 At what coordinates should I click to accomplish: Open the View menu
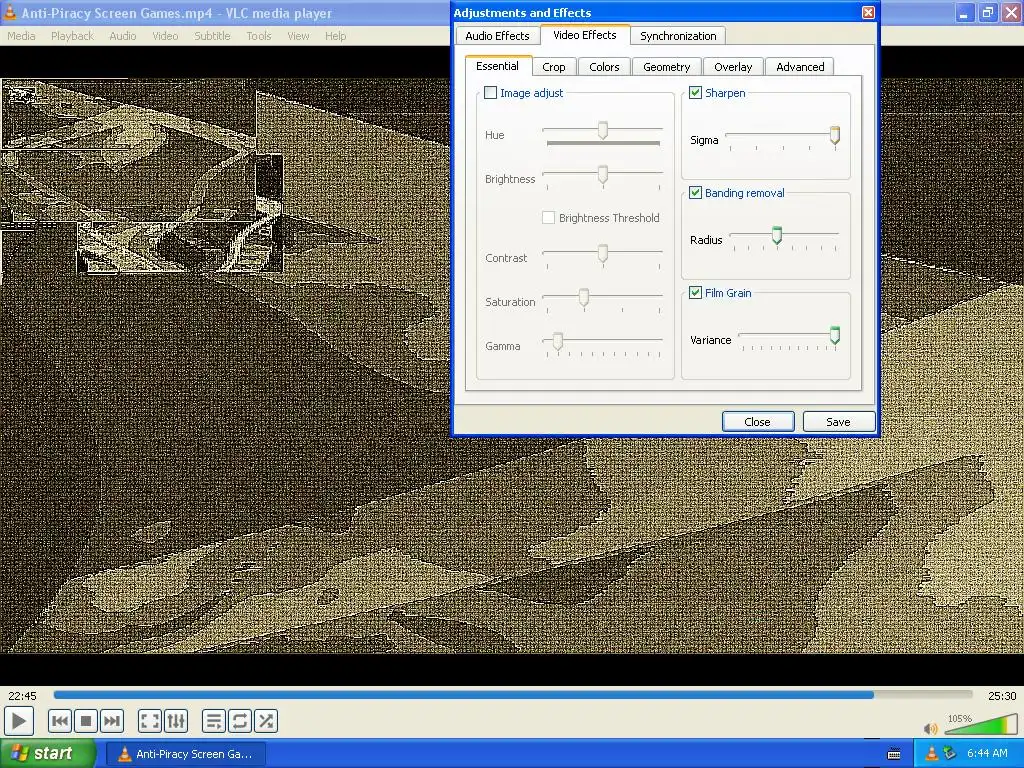coord(298,36)
